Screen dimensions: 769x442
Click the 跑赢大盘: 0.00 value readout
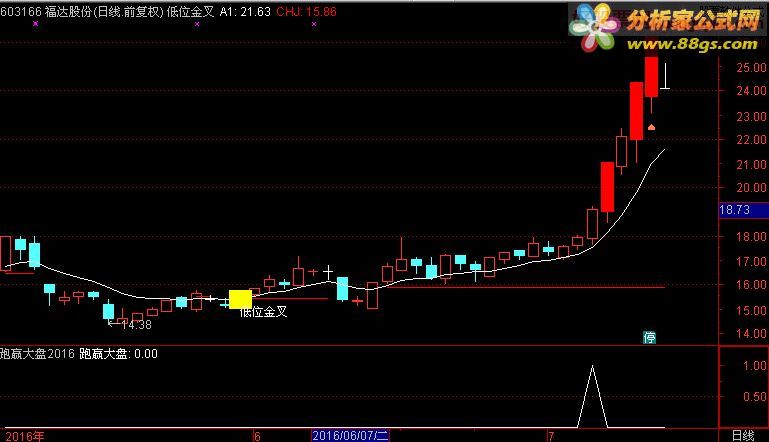119,354
